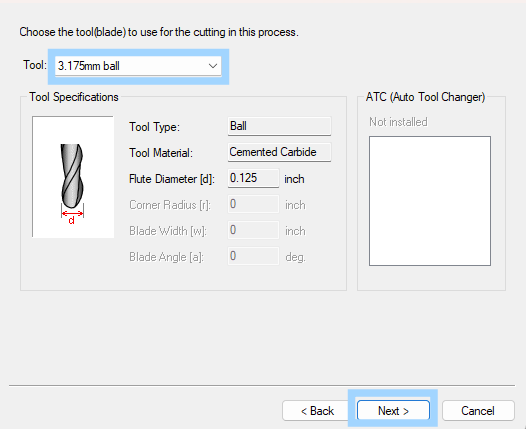The height and width of the screenshot is (429, 526).
Task: Select the Tool Type field showing Ball
Action: 279,126
